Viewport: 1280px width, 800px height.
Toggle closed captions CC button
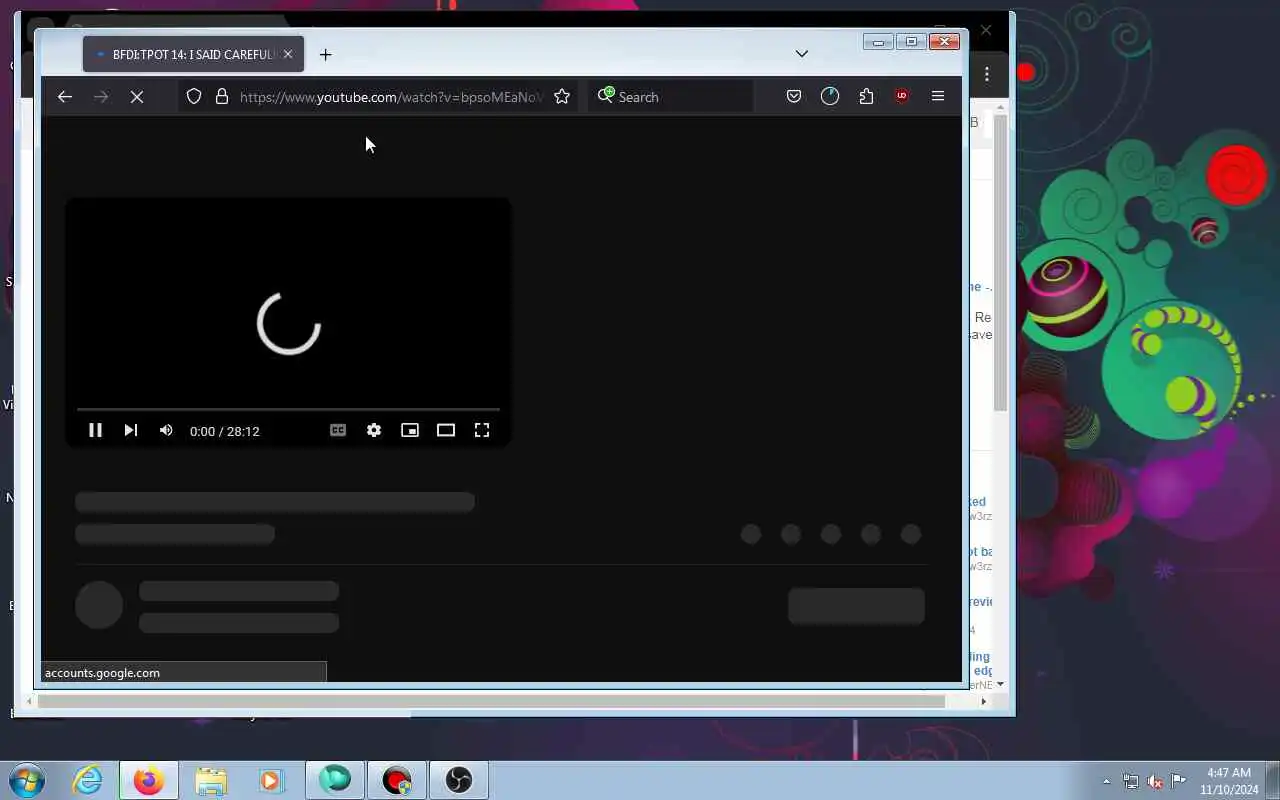[338, 430]
